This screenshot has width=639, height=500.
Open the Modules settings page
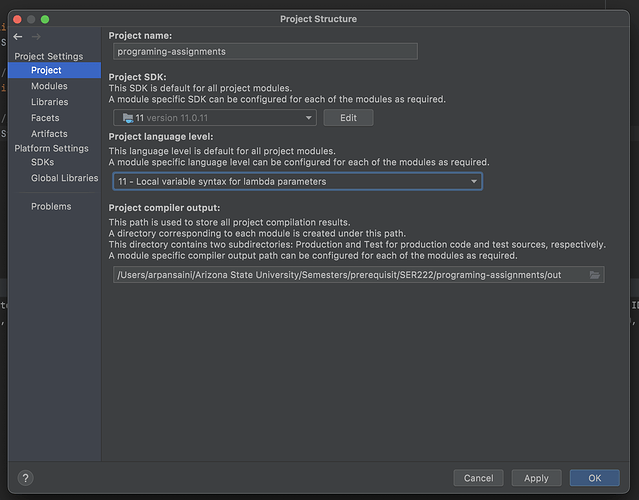pos(49,87)
